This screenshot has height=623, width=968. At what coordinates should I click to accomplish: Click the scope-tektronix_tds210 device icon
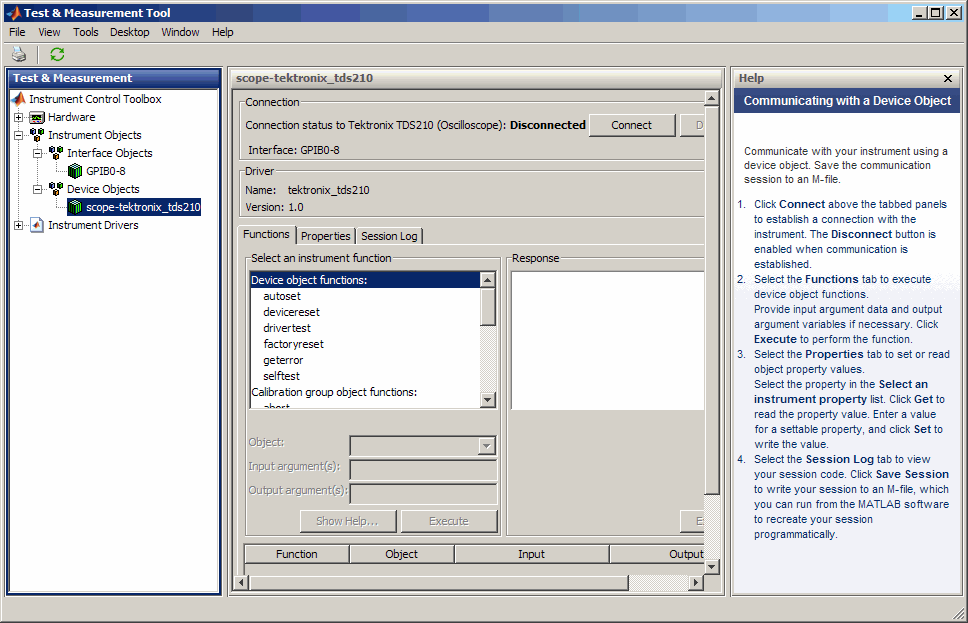click(x=75, y=207)
